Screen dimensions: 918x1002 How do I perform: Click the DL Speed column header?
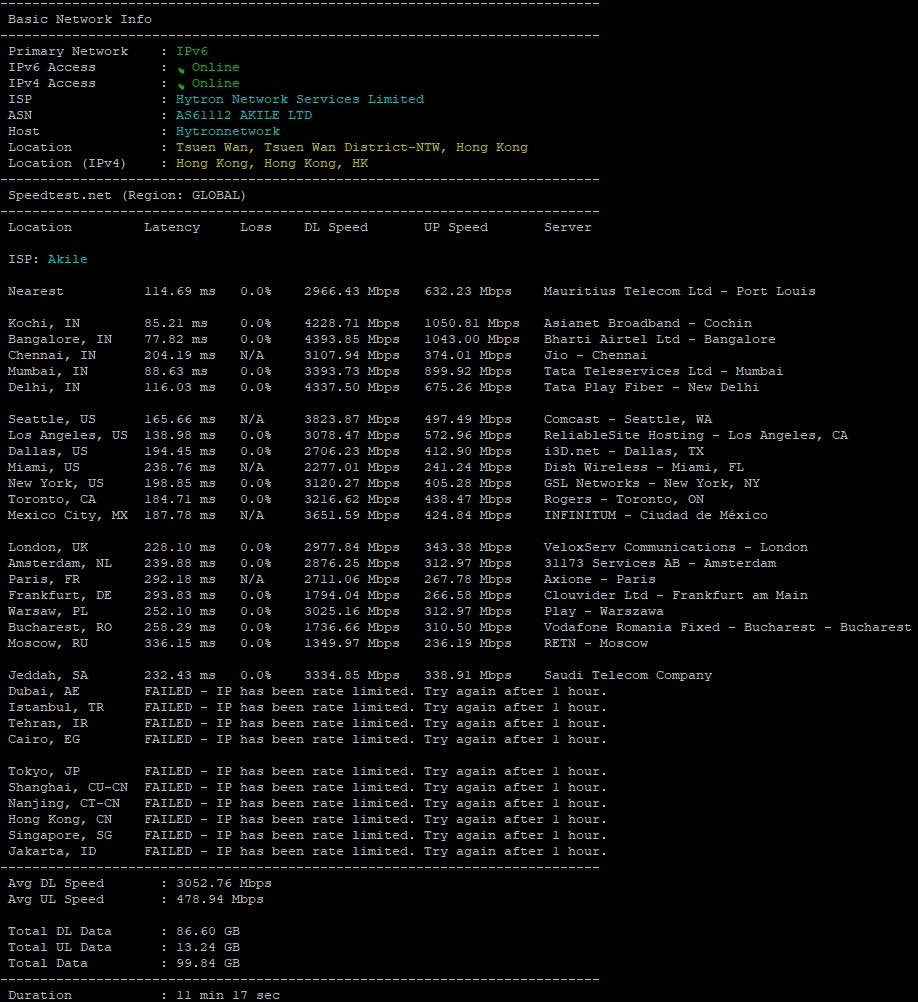[336, 227]
